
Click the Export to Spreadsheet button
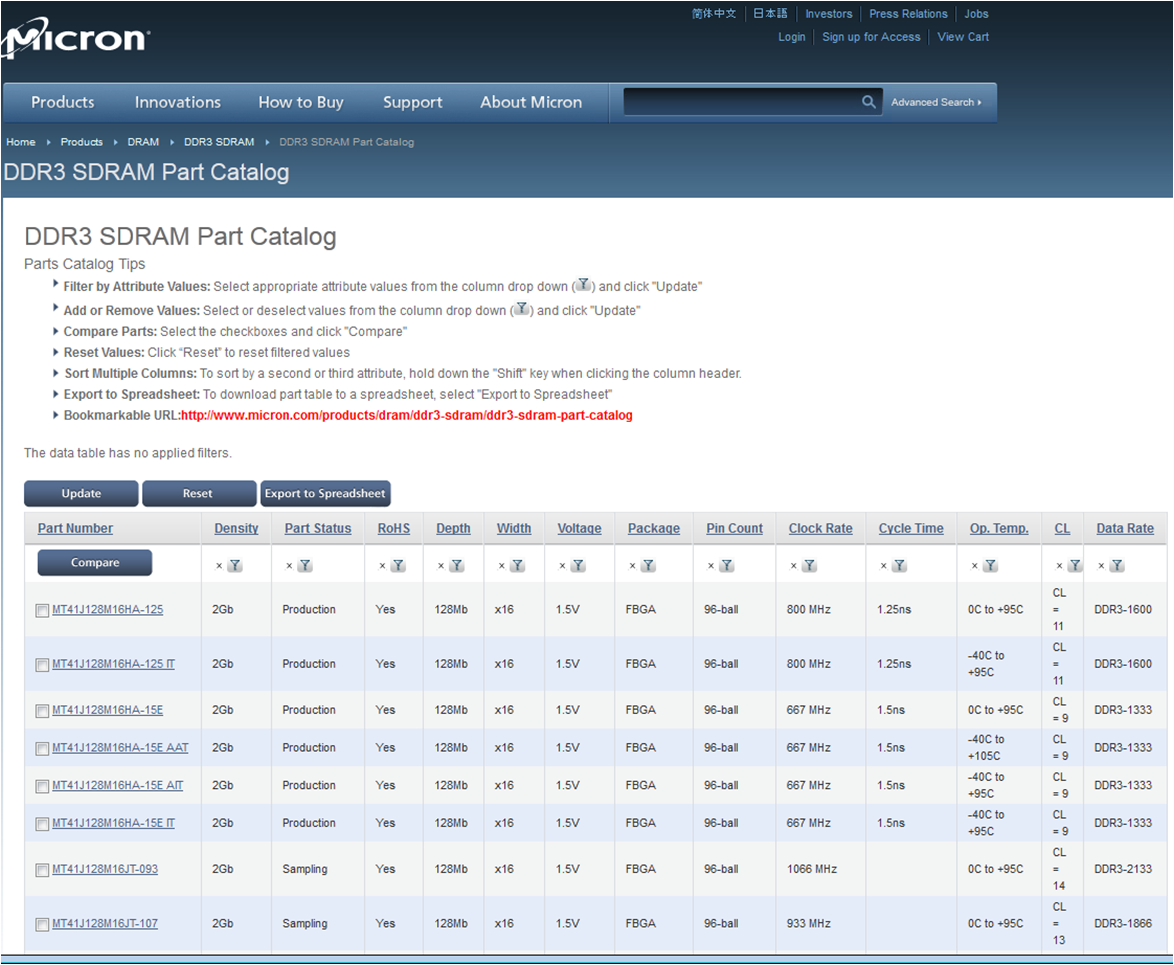tap(325, 494)
